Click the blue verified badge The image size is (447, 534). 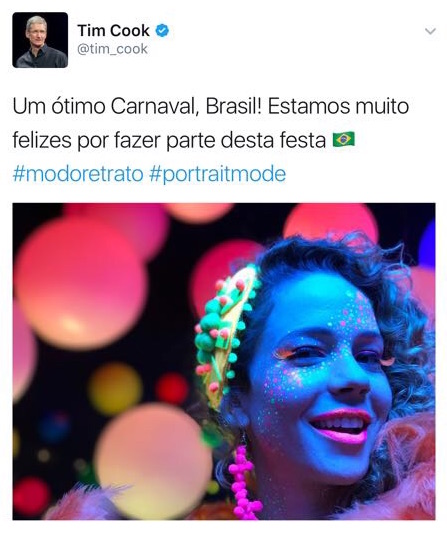(x=162, y=31)
